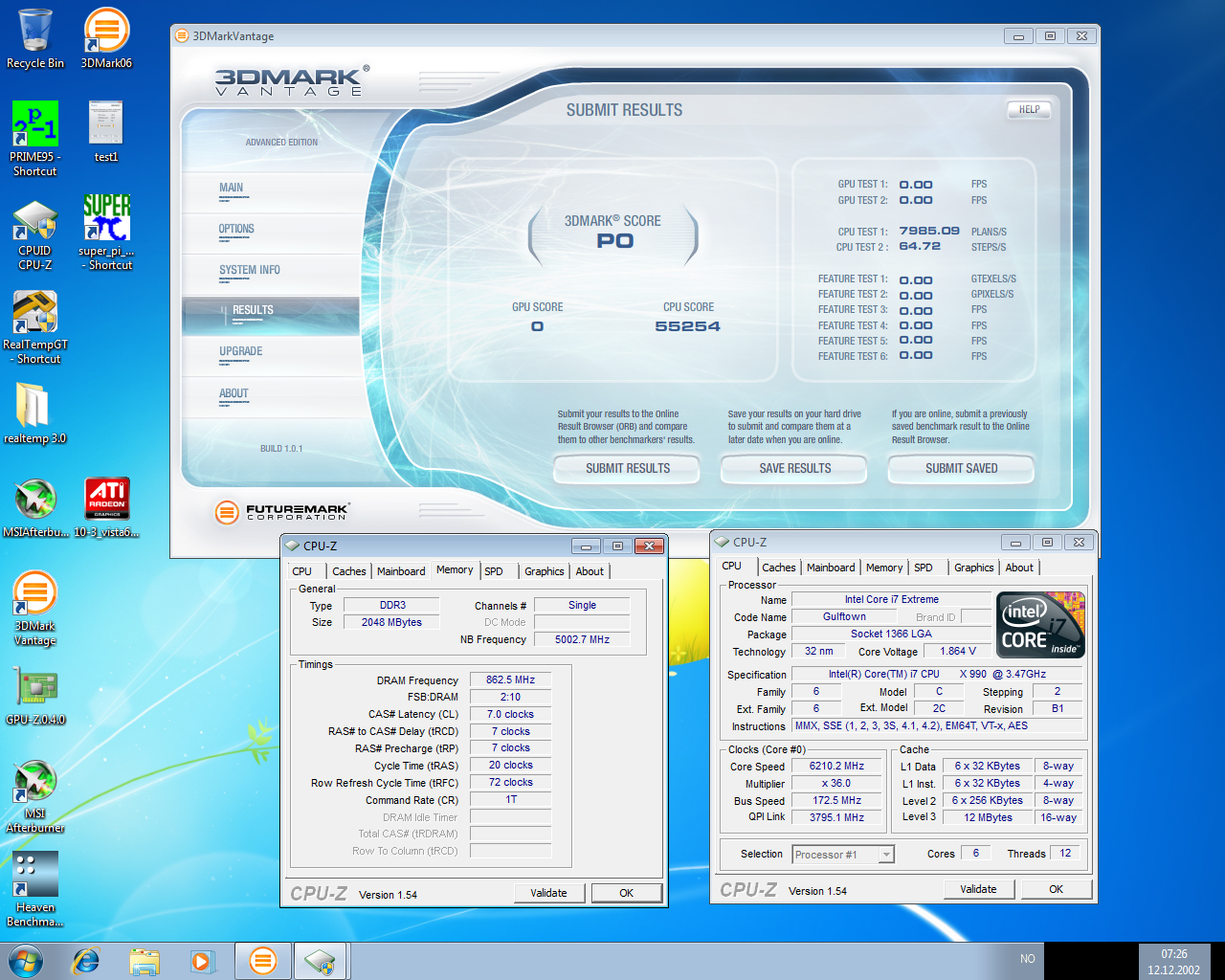This screenshot has height=980, width=1225.
Task: Open the OPTIONS section in 3DMark Vantage
Action: [x=236, y=230]
